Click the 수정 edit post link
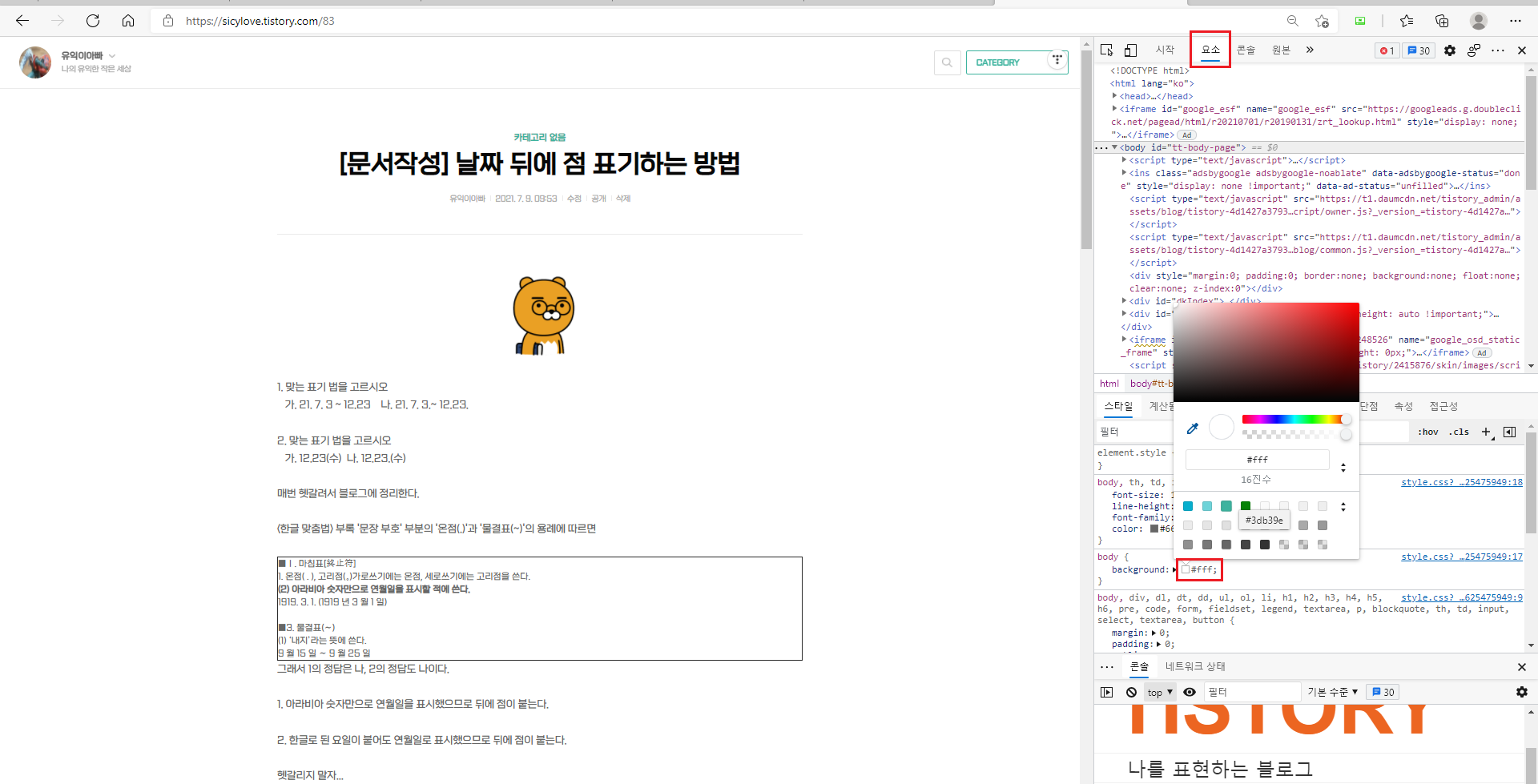This screenshot has height=784, width=1538. pyautogui.click(x=574, y=199)
